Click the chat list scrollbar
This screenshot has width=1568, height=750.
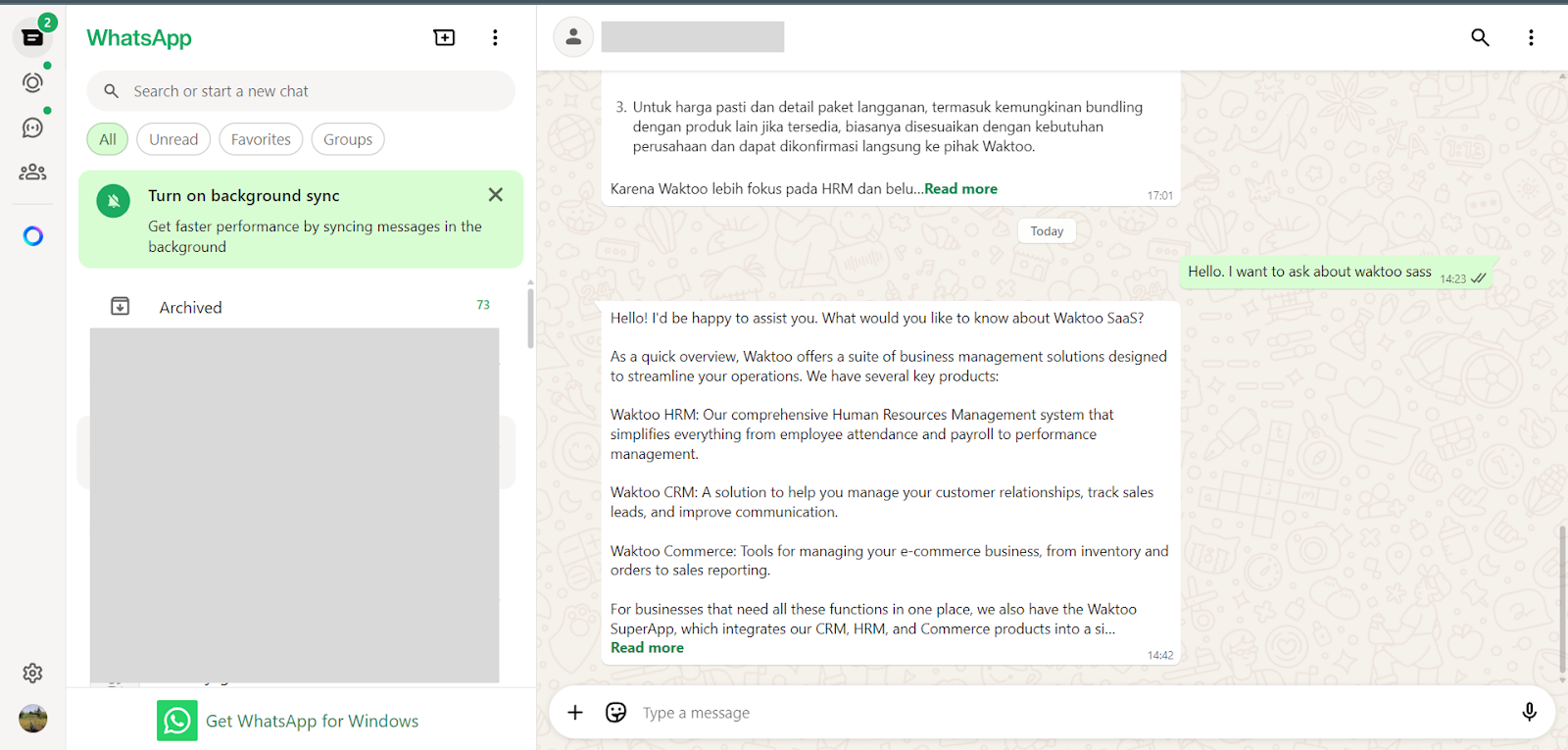pyautogui.click(x=530, y=319)
